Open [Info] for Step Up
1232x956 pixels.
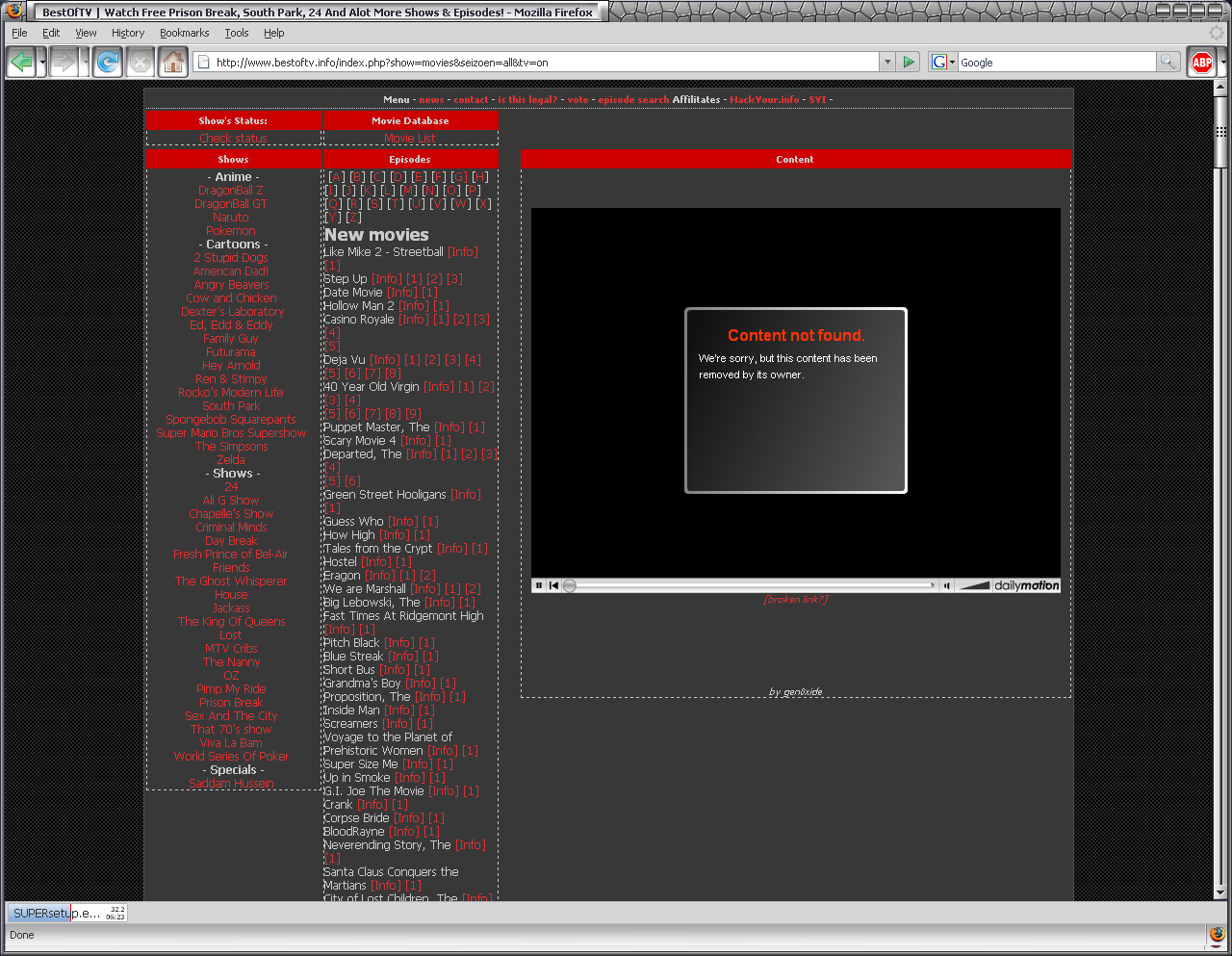(x=387, y=279)
